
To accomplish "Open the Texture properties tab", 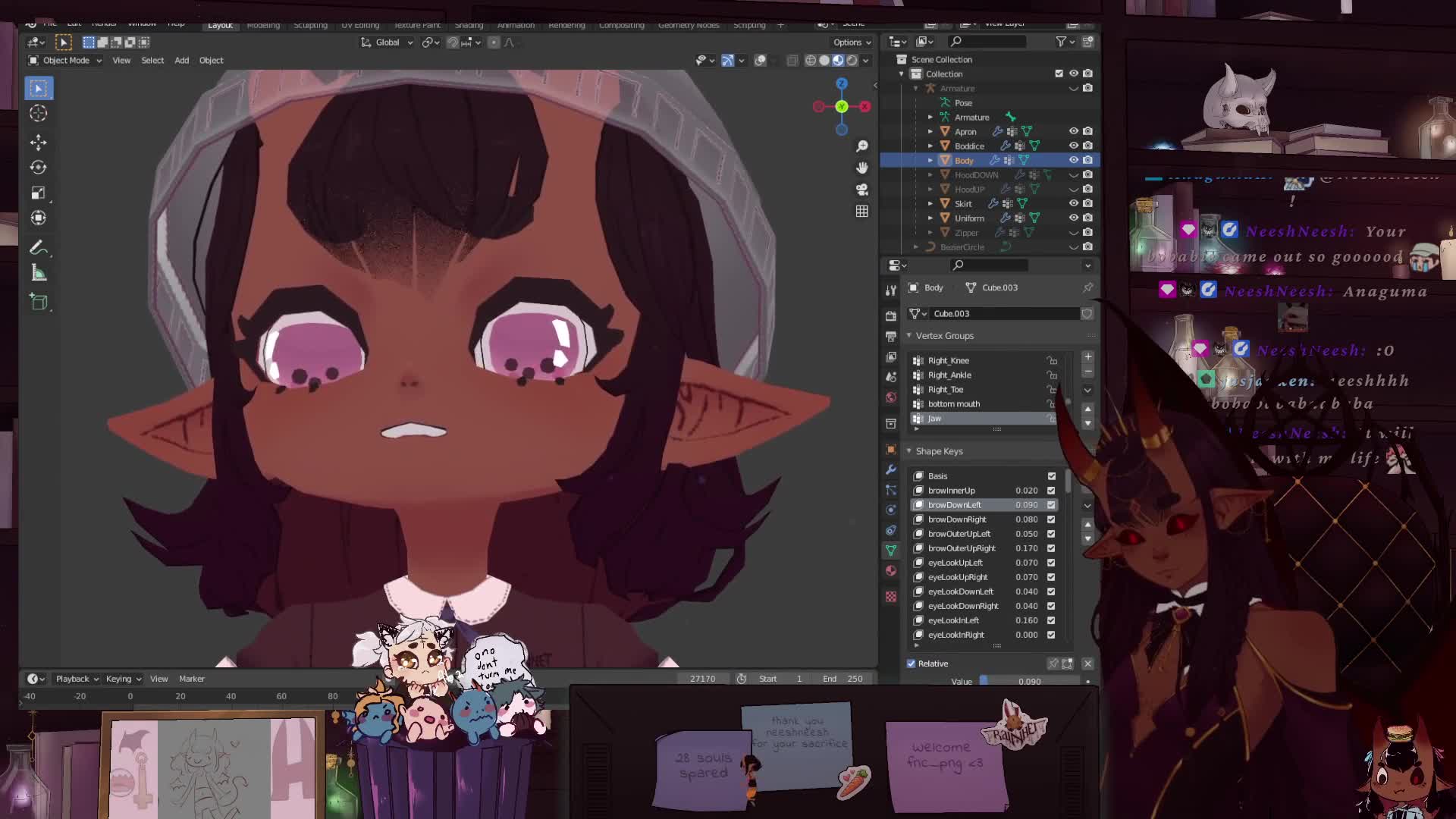I will click(x=891, y=597).
